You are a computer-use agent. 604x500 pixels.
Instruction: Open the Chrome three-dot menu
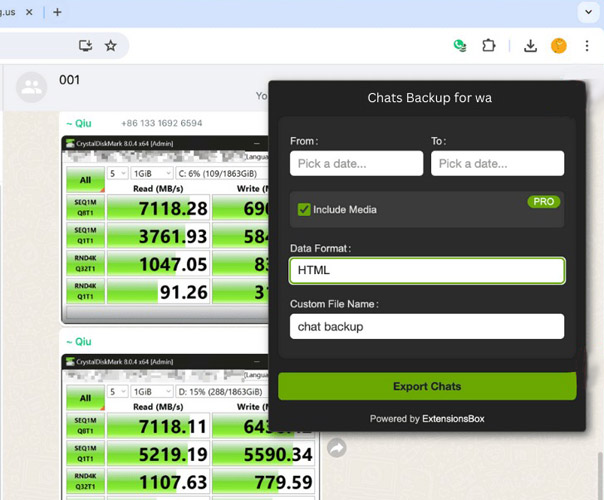pos(587,46)
